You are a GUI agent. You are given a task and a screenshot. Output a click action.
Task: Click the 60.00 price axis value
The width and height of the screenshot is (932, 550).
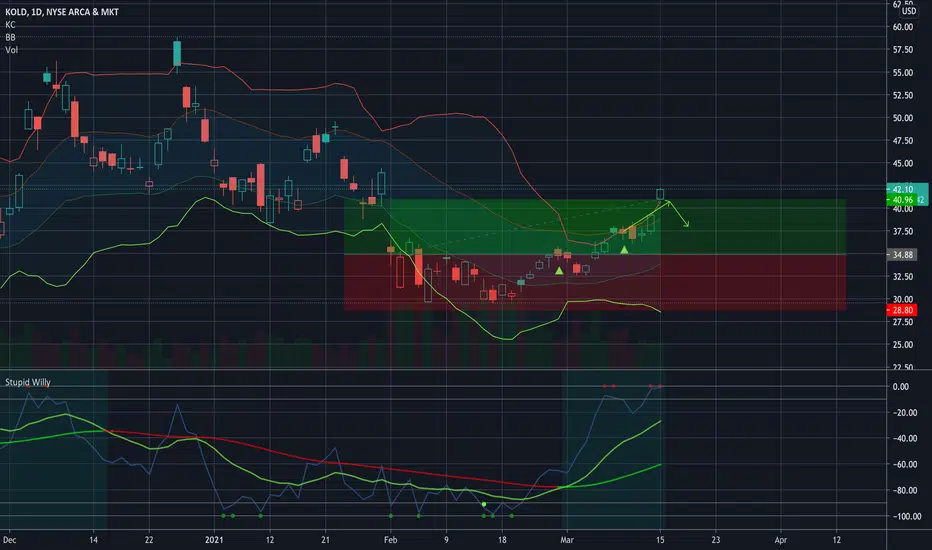click(902, 27)
